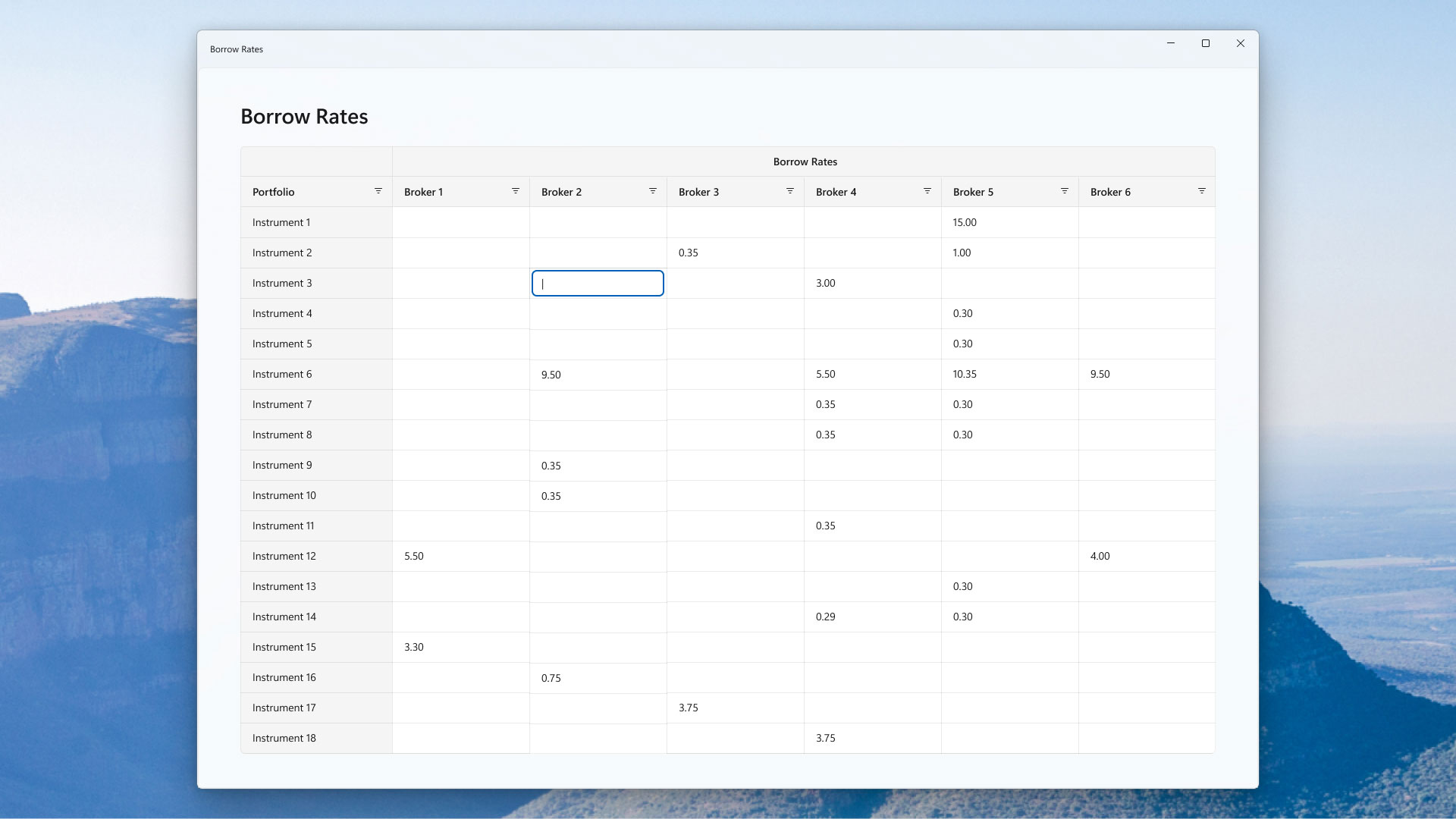Viewport: 1456px width, 819px height.
Task: Open the Broker 4 column filter
Action: point(927,191)
